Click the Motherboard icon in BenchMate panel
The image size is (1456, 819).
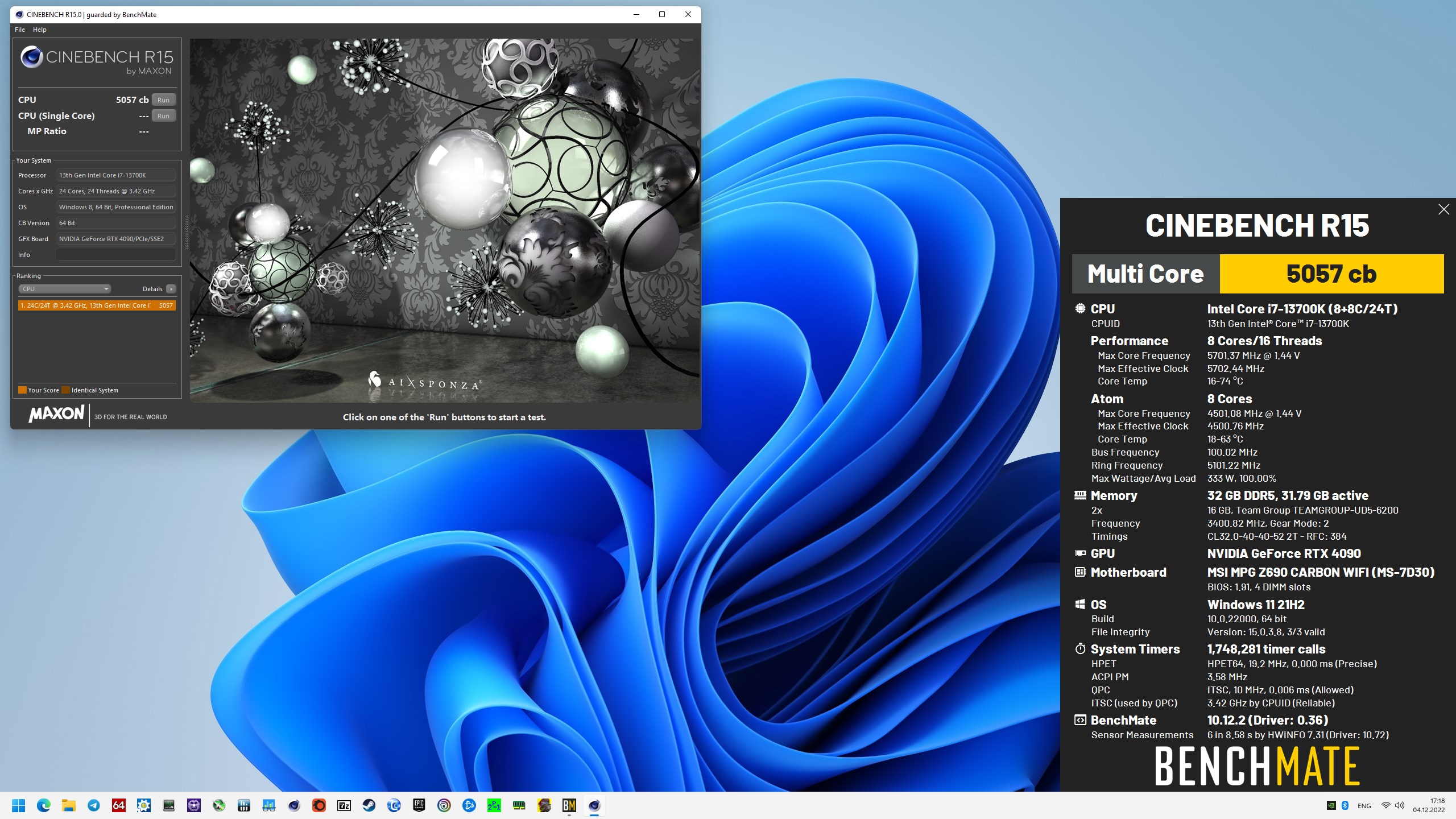pos(1080,572)
